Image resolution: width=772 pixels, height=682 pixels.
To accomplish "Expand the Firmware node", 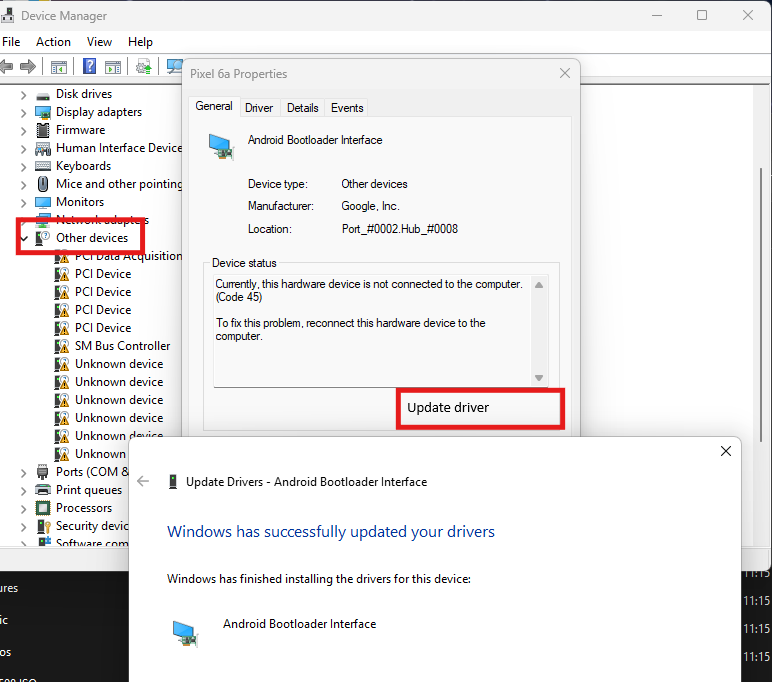I will pos(23,131).
